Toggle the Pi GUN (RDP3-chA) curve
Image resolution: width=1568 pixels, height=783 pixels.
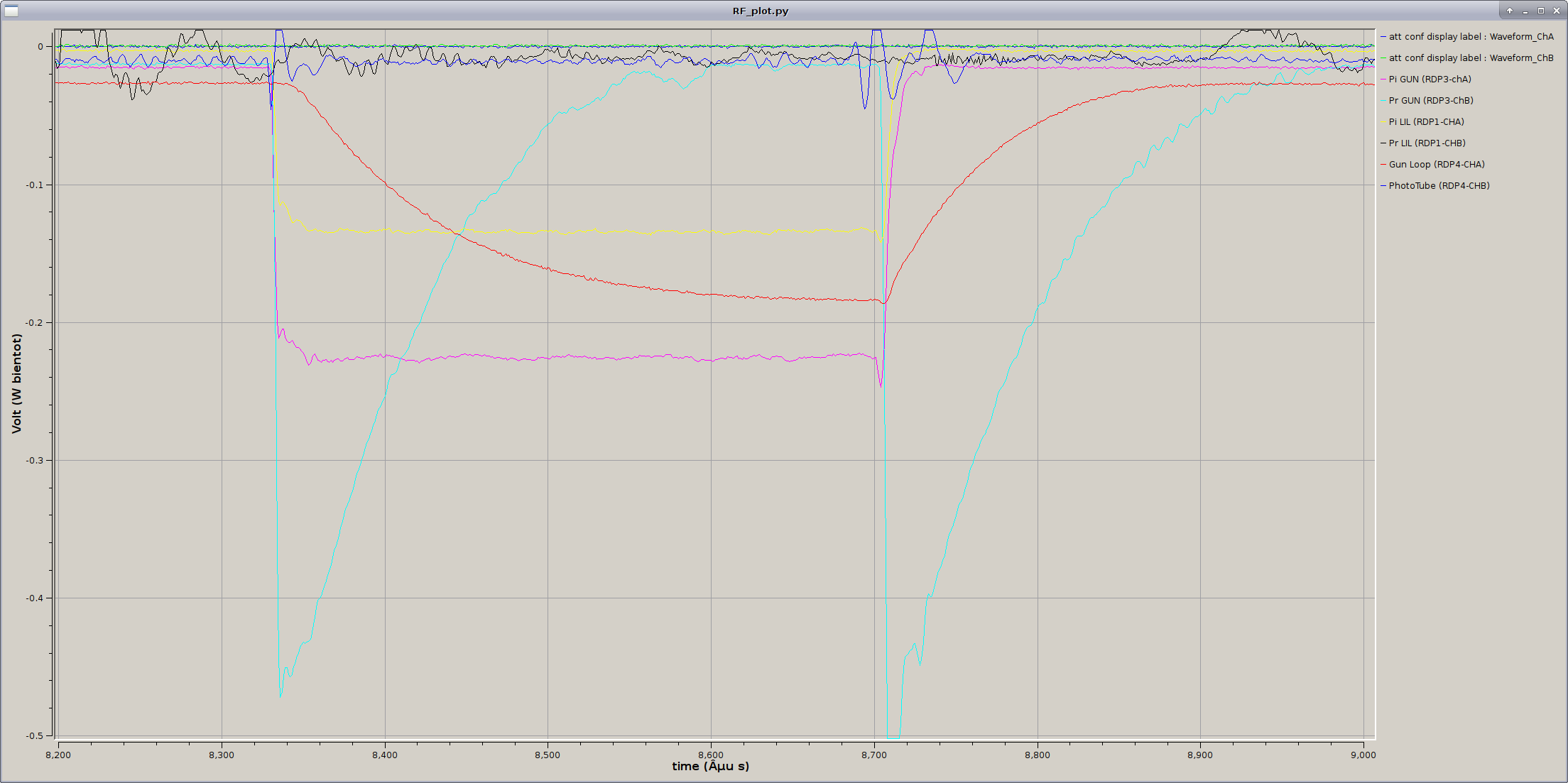tap(1430, 79)
